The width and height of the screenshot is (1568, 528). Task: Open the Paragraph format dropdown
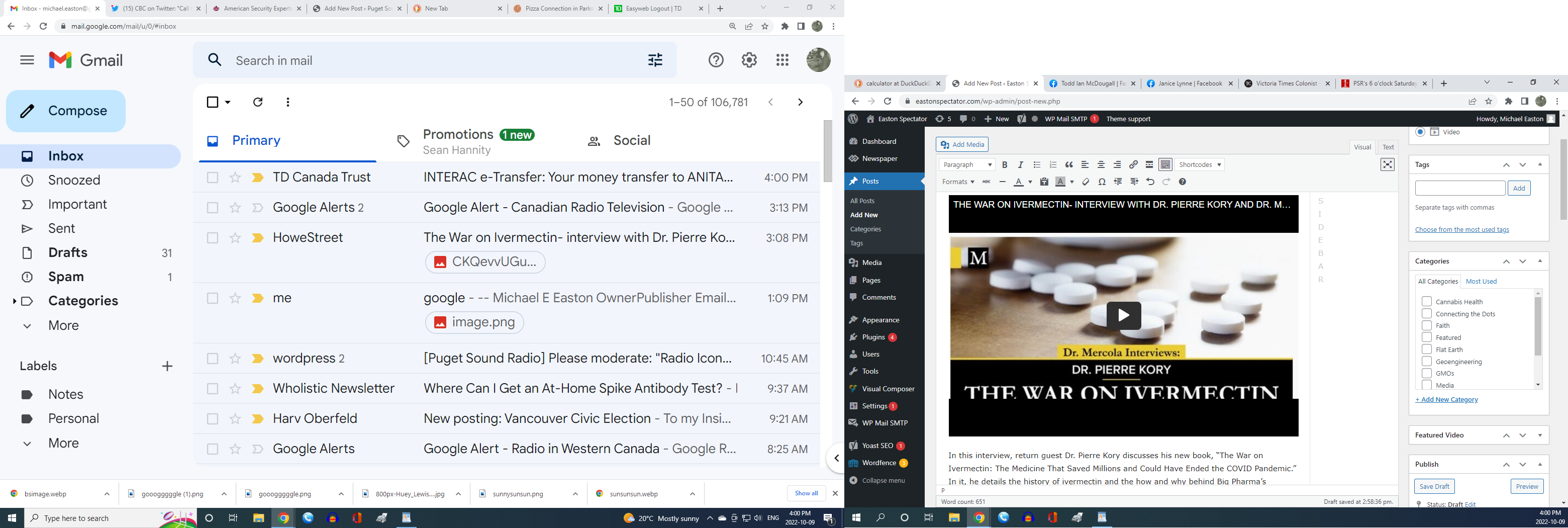966,165
